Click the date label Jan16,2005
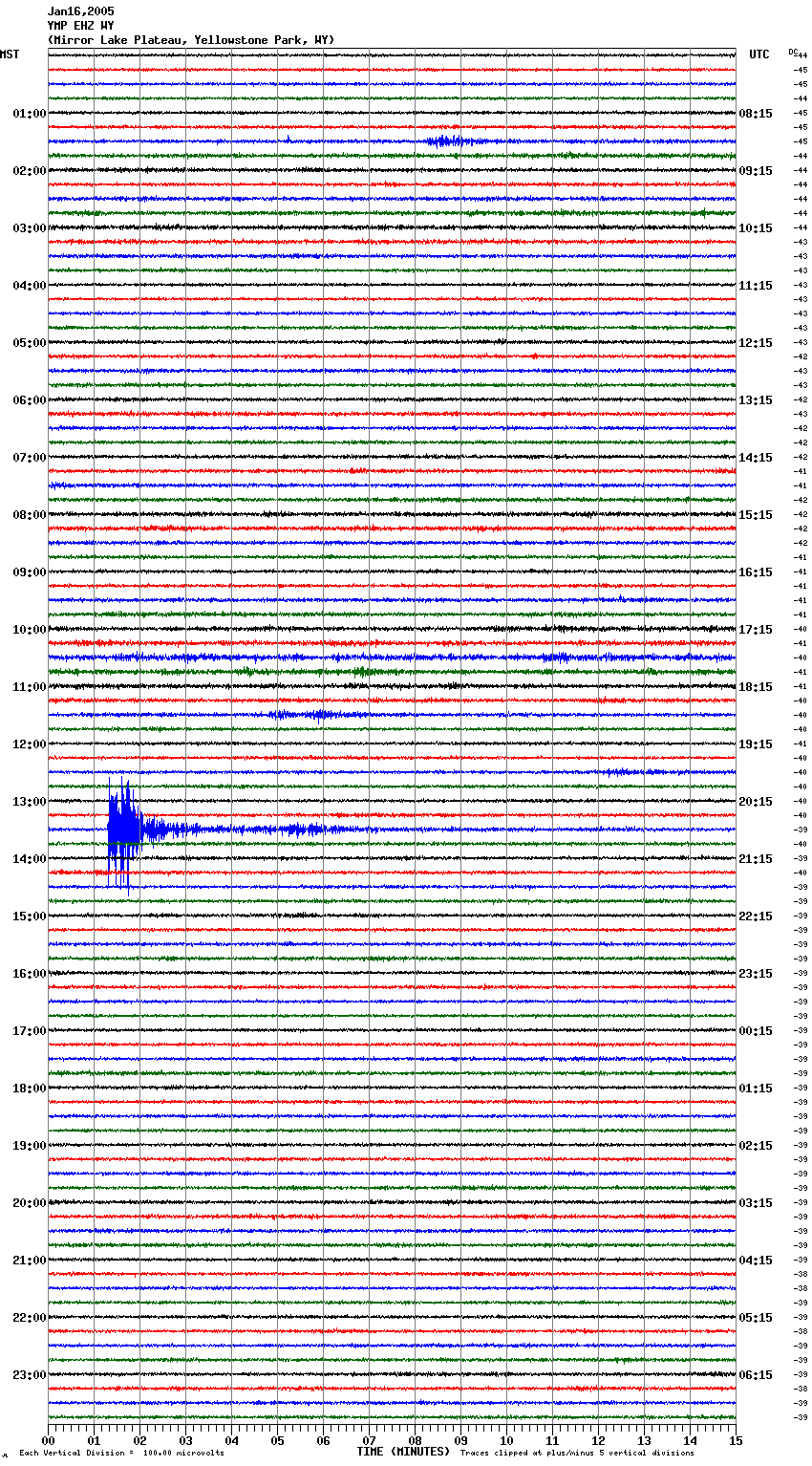812x1466 pixels. 81,11
